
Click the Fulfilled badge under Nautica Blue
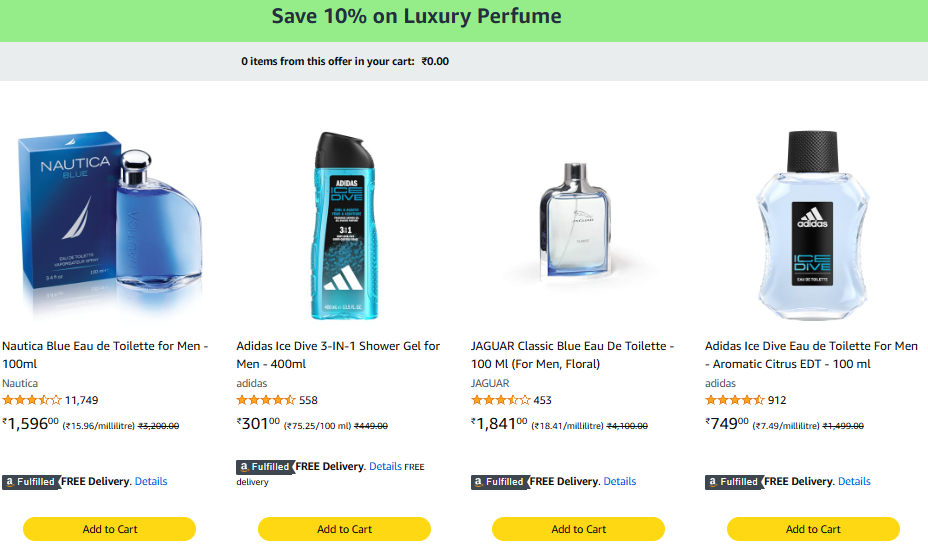[30, 482]
